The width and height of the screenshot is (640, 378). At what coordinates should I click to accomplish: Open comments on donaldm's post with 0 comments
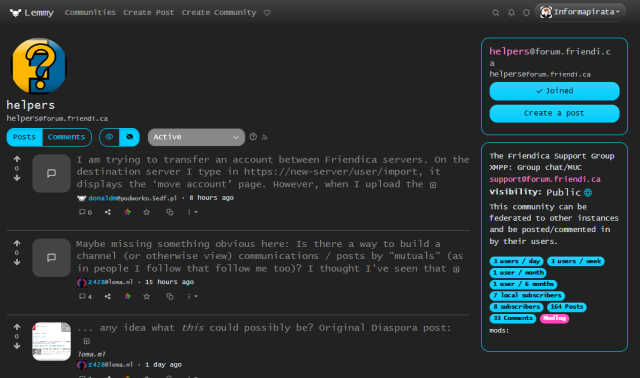[x=85, y=212]
